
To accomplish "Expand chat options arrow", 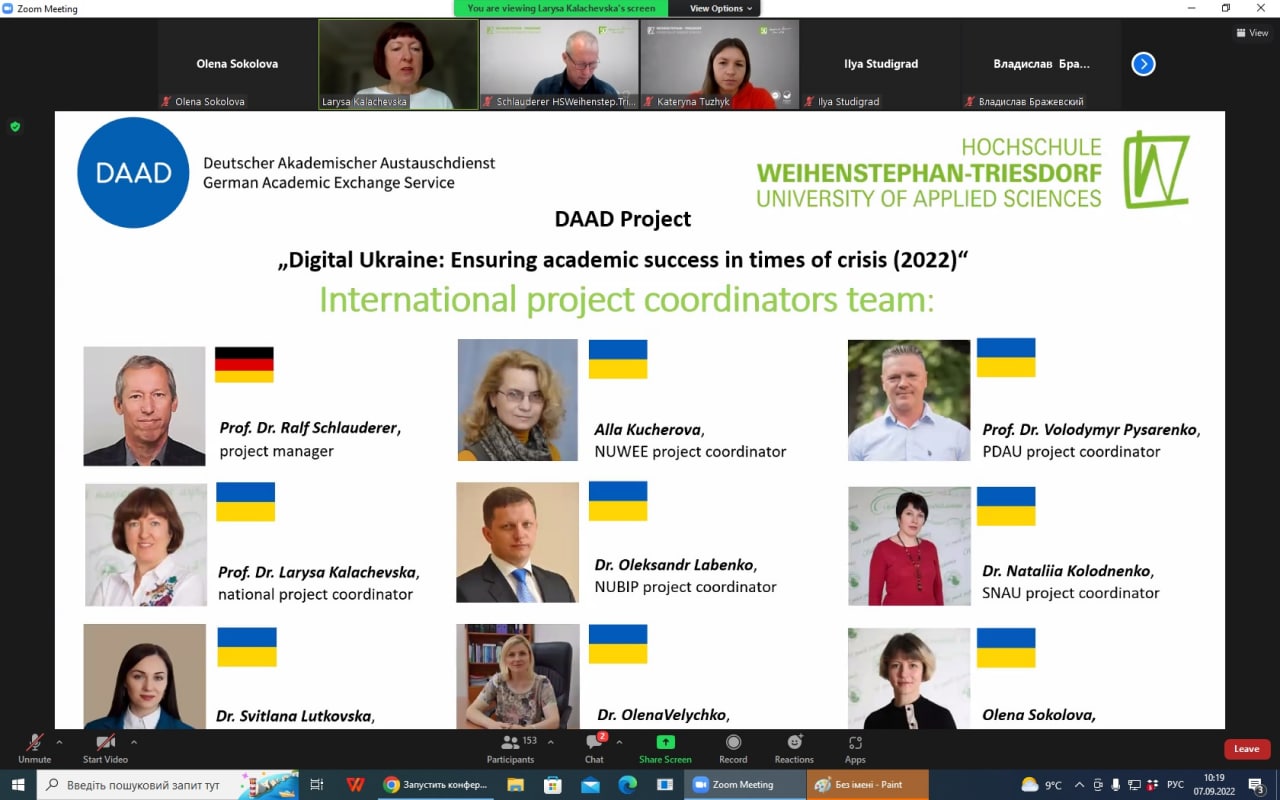I will [x=619, y=742].
